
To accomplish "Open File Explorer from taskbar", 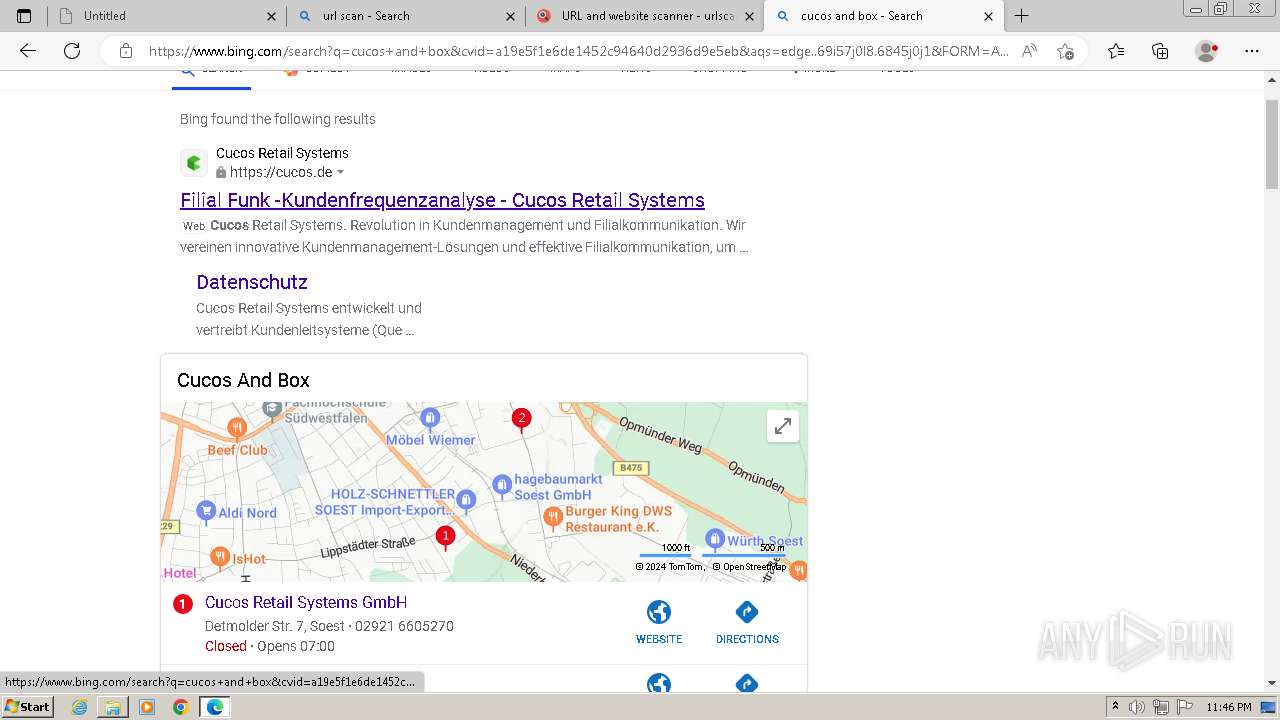I will [113, 707].
